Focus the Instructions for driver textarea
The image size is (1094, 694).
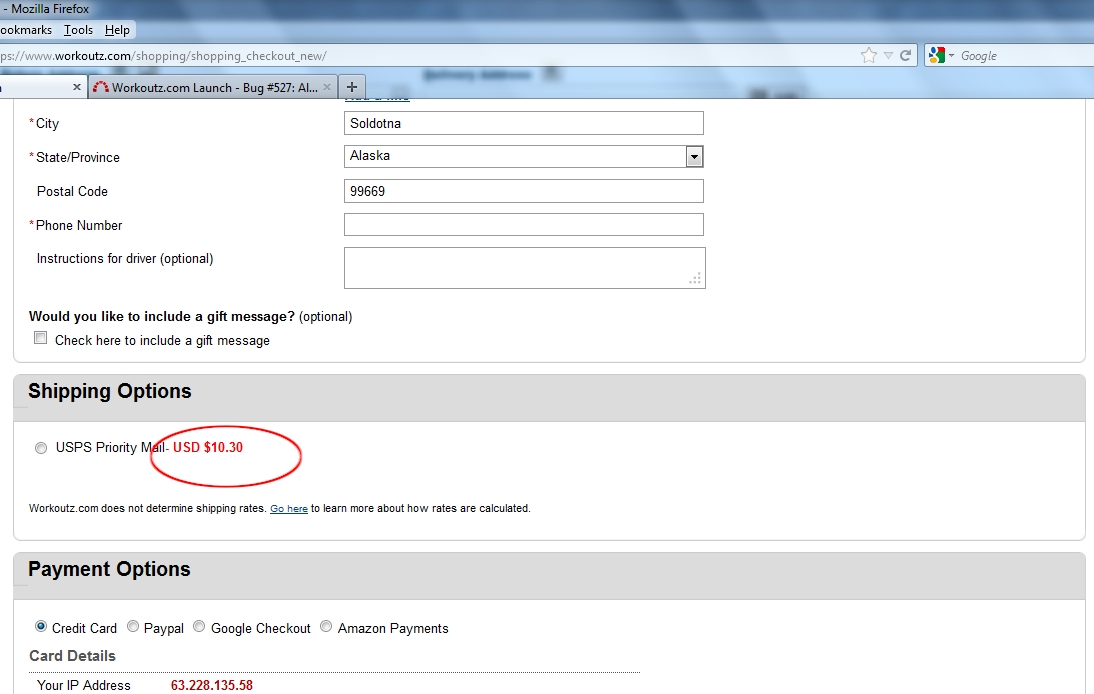[525, 268]
